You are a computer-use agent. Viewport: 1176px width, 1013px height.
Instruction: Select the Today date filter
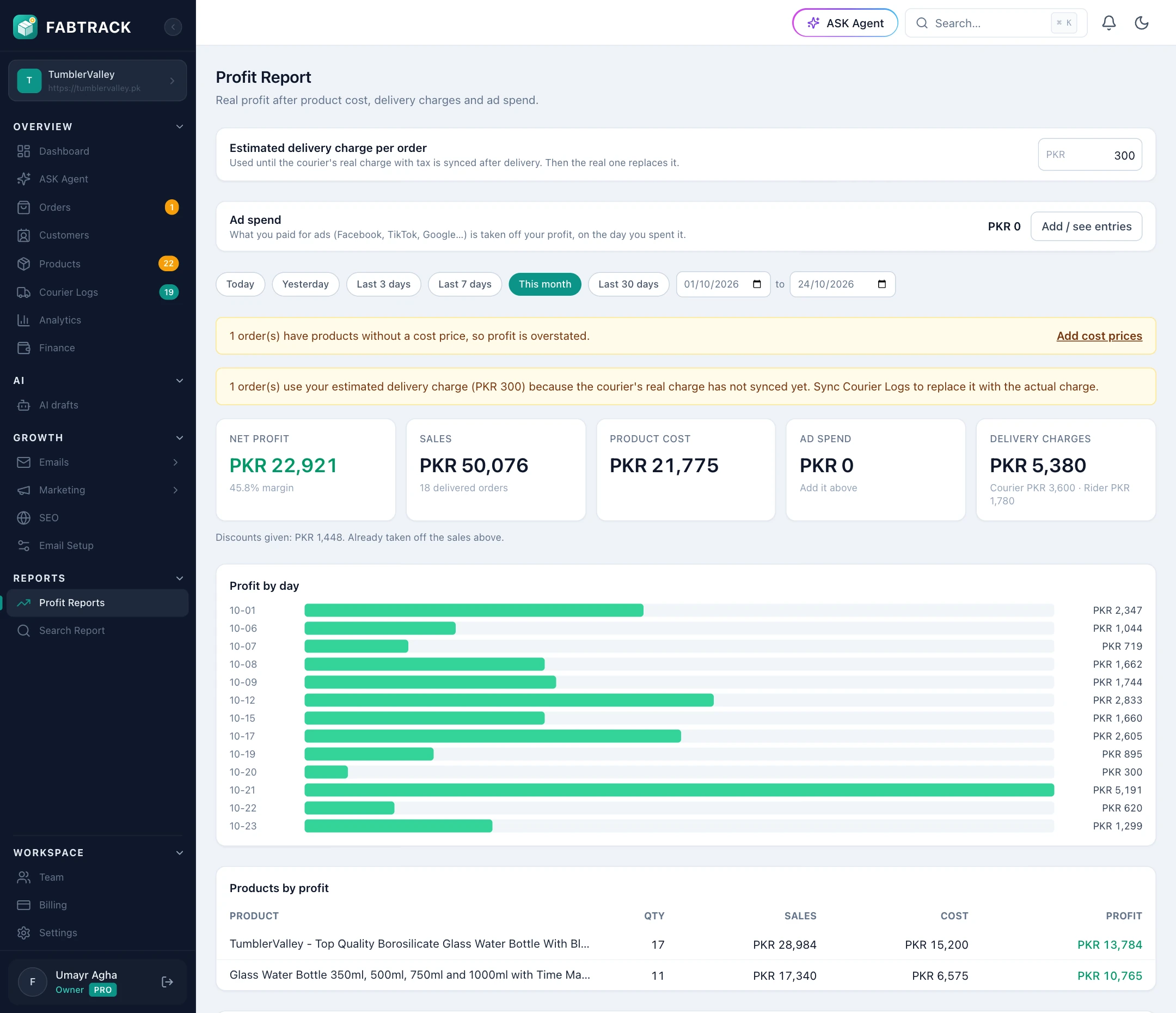click(x=240, y=284)
